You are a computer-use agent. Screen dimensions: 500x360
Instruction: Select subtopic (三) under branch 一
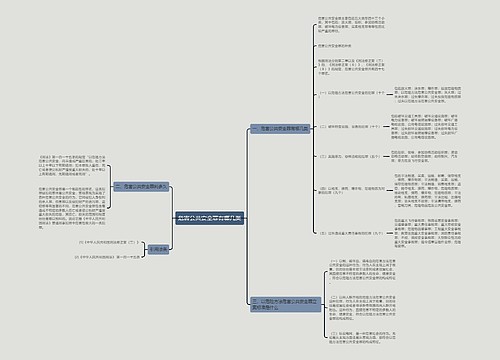[349, 156]
